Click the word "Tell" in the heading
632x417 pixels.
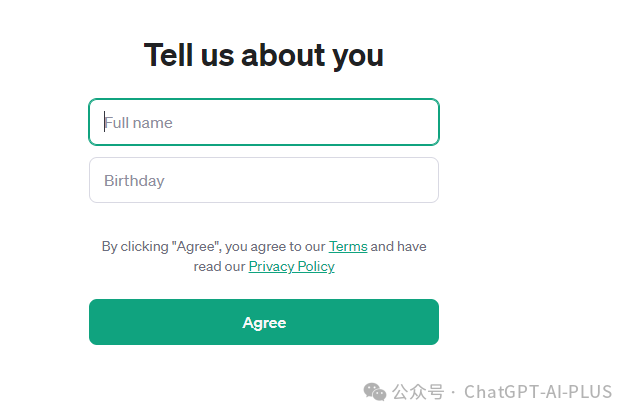point(170,55)
